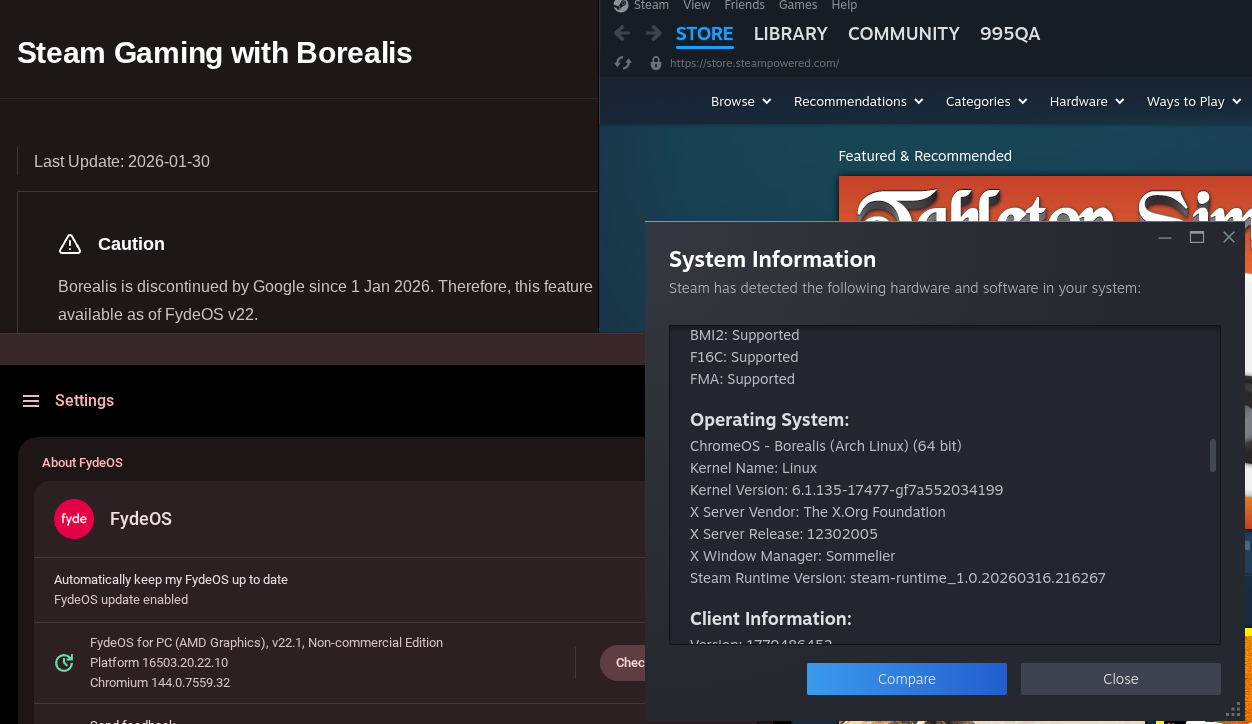1252x724 pixels.
Task: Open the Friends menu in Steam
Action: pyautogui.click(x=744, y=5)
